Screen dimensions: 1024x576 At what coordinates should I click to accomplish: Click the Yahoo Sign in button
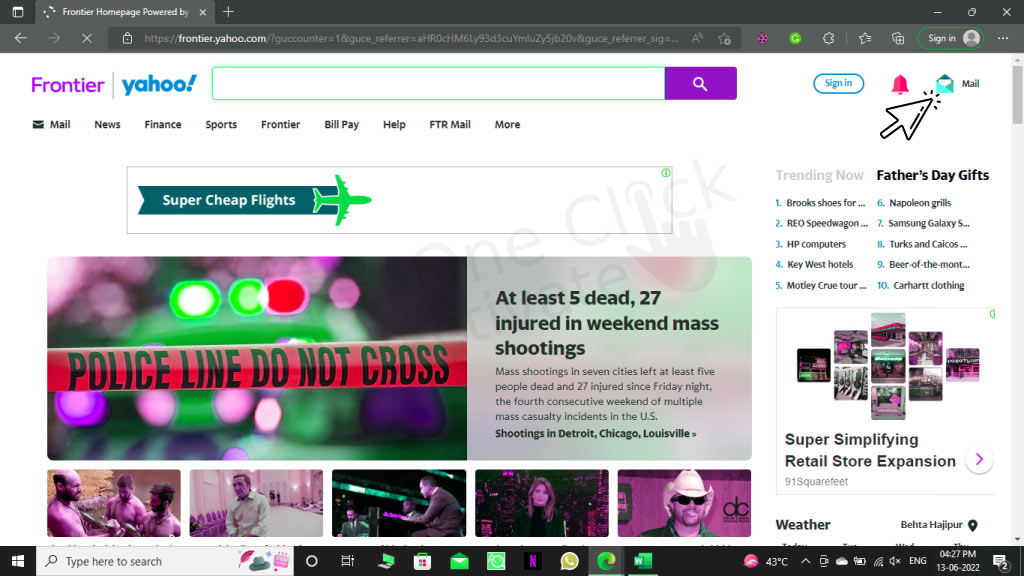838,84
